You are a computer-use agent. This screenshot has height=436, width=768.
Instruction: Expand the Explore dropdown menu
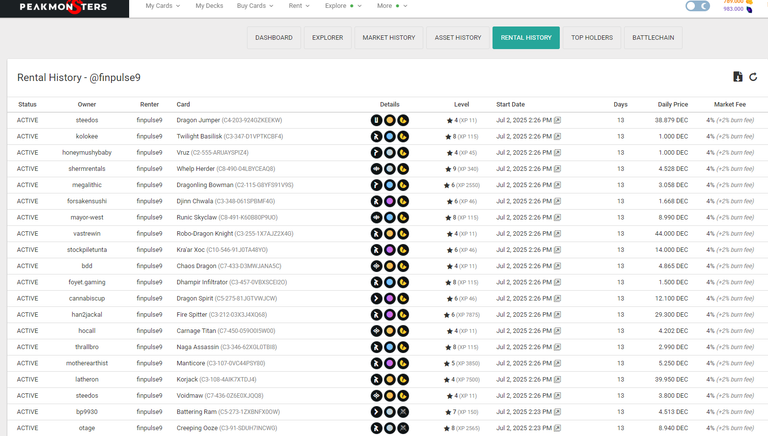click(343, 6)
